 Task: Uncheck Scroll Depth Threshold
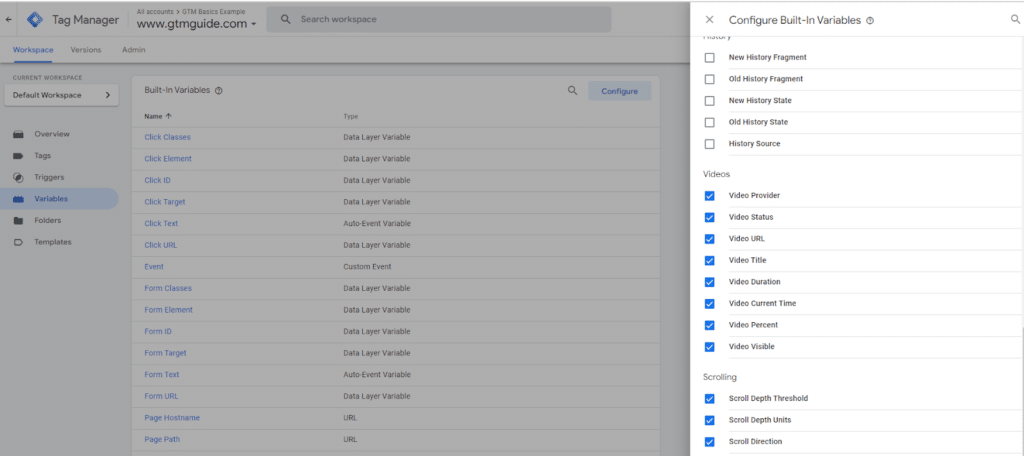coord(710,399)
